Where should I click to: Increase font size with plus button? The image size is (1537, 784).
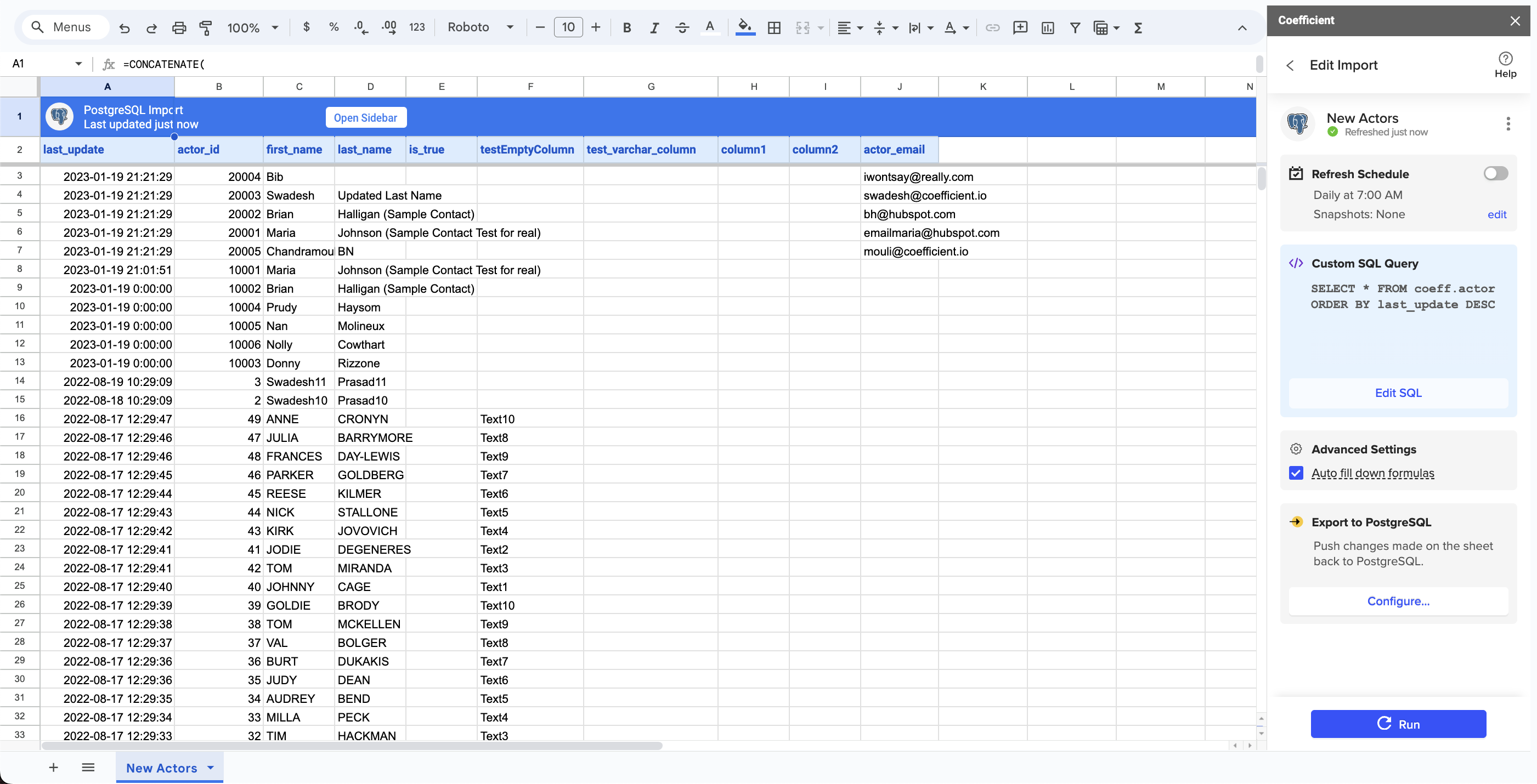[596, 27]
